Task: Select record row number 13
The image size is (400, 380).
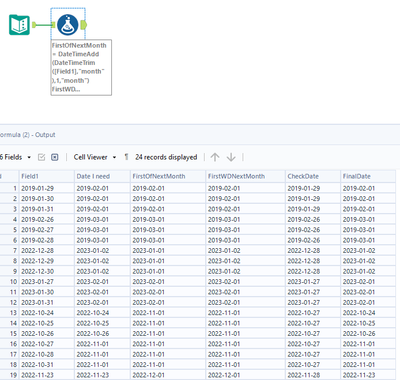Action: pyautogui.click(x=9, y=313)
